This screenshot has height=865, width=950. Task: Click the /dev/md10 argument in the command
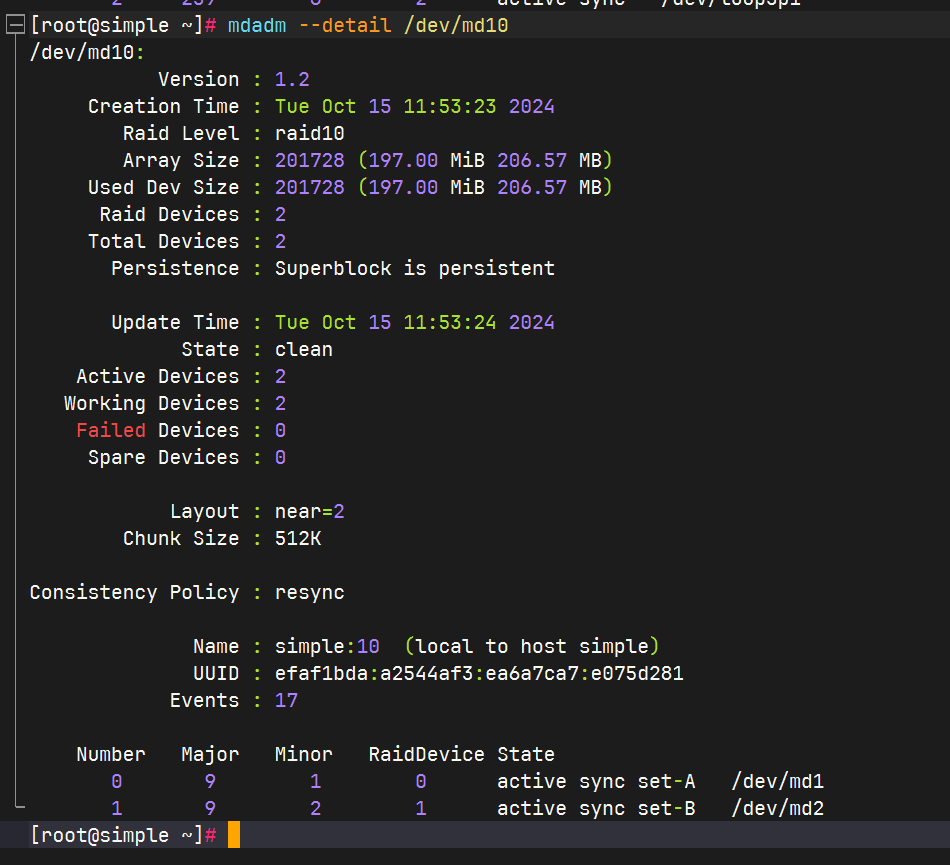pos(456,26)
